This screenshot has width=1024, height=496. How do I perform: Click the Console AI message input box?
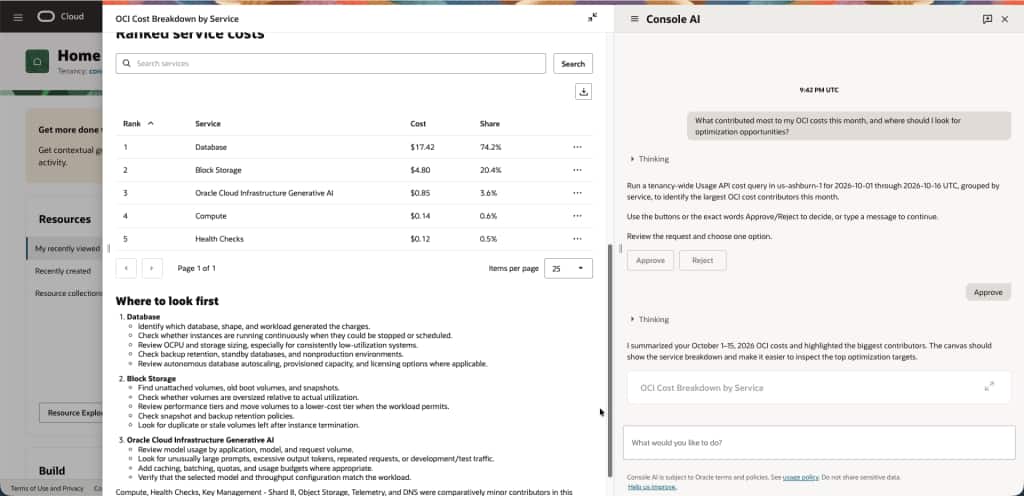click(819, 442)
